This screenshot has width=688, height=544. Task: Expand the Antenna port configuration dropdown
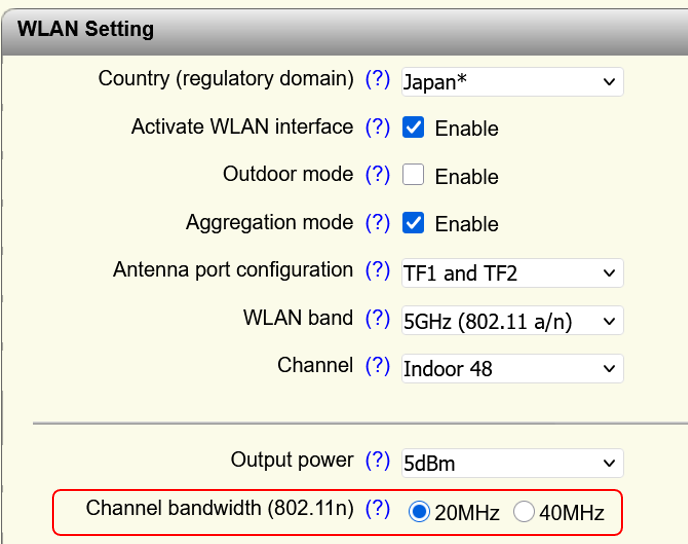point(512,273)
